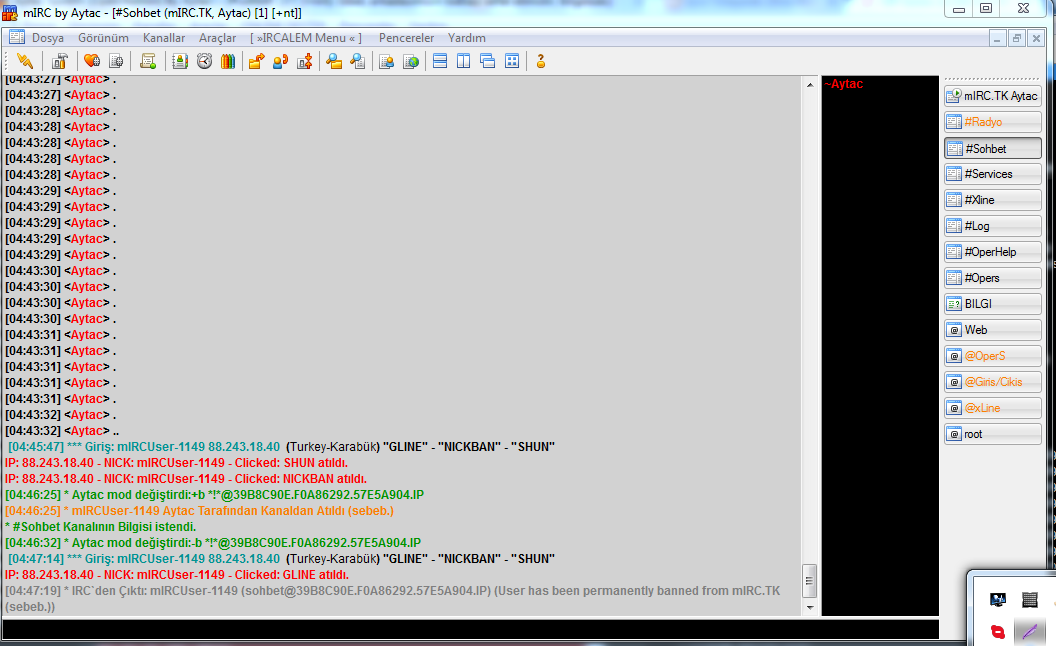Screen dimensions: 1056x646
Task: Open the @OperS window
Action: (x=993, y=356)
